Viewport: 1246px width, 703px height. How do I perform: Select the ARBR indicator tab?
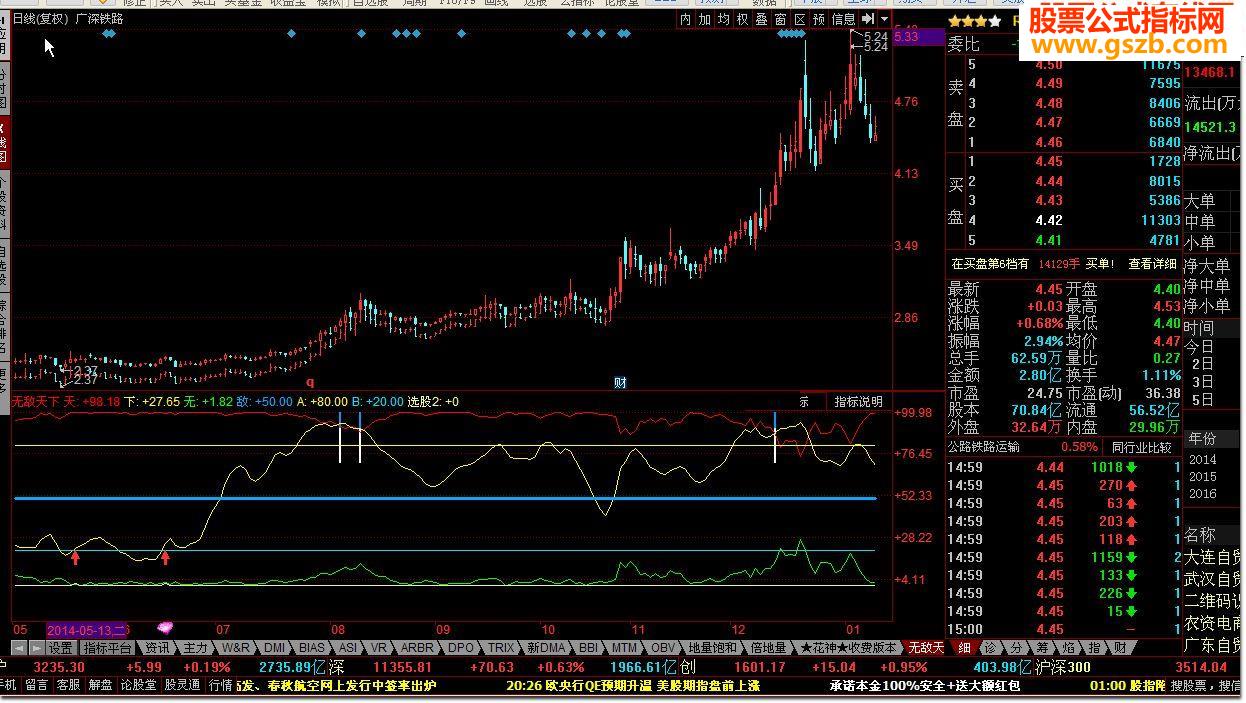click(418, 648)
